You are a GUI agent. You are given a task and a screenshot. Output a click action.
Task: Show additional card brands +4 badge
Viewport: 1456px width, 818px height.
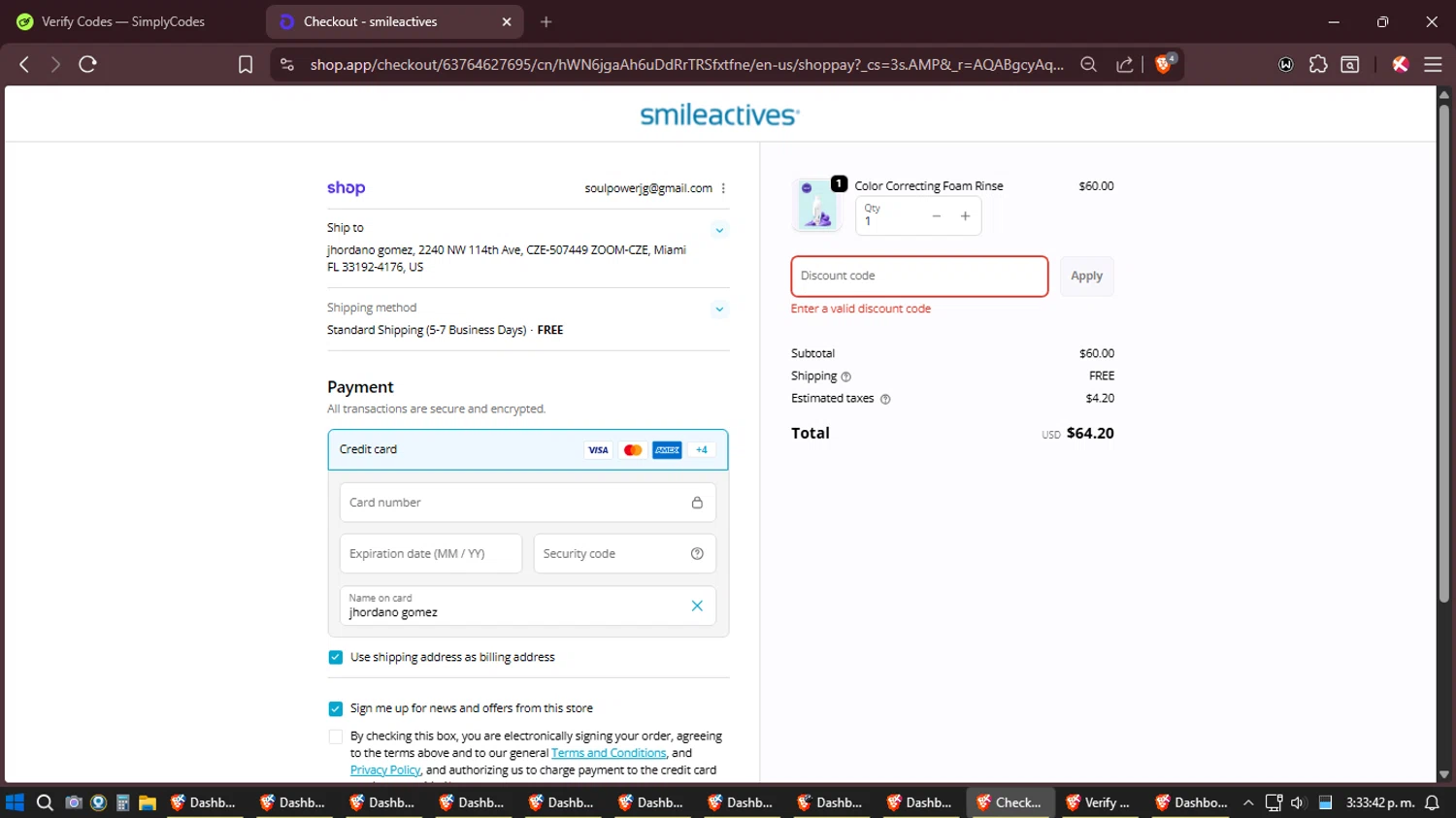coord(702,449)
